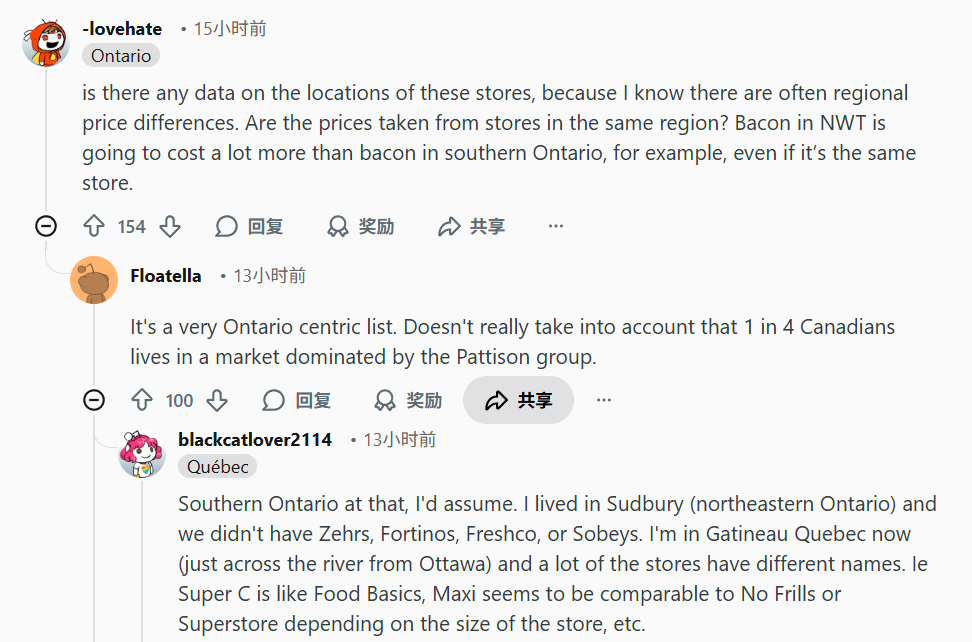Viewport: 972px width, 642px height.
Task: Downvote the -lovehate comment
Action: (170, 227)
